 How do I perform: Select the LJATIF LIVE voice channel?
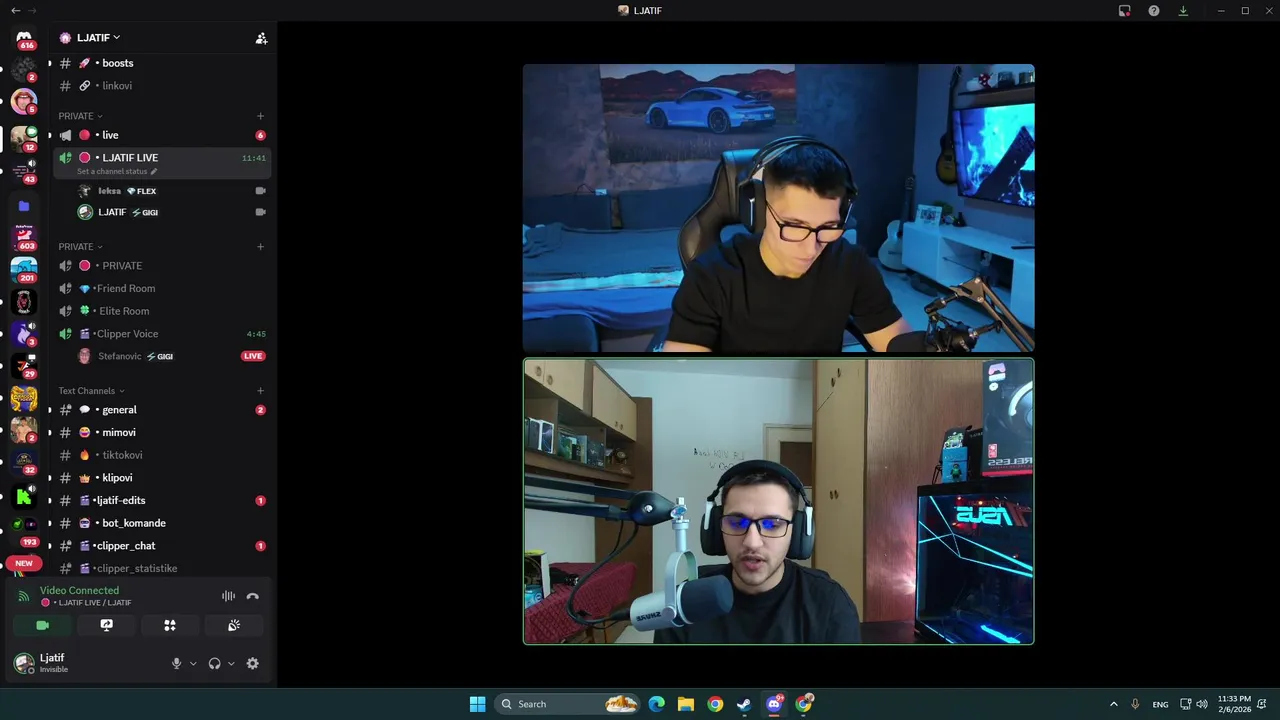coord(161,162)
